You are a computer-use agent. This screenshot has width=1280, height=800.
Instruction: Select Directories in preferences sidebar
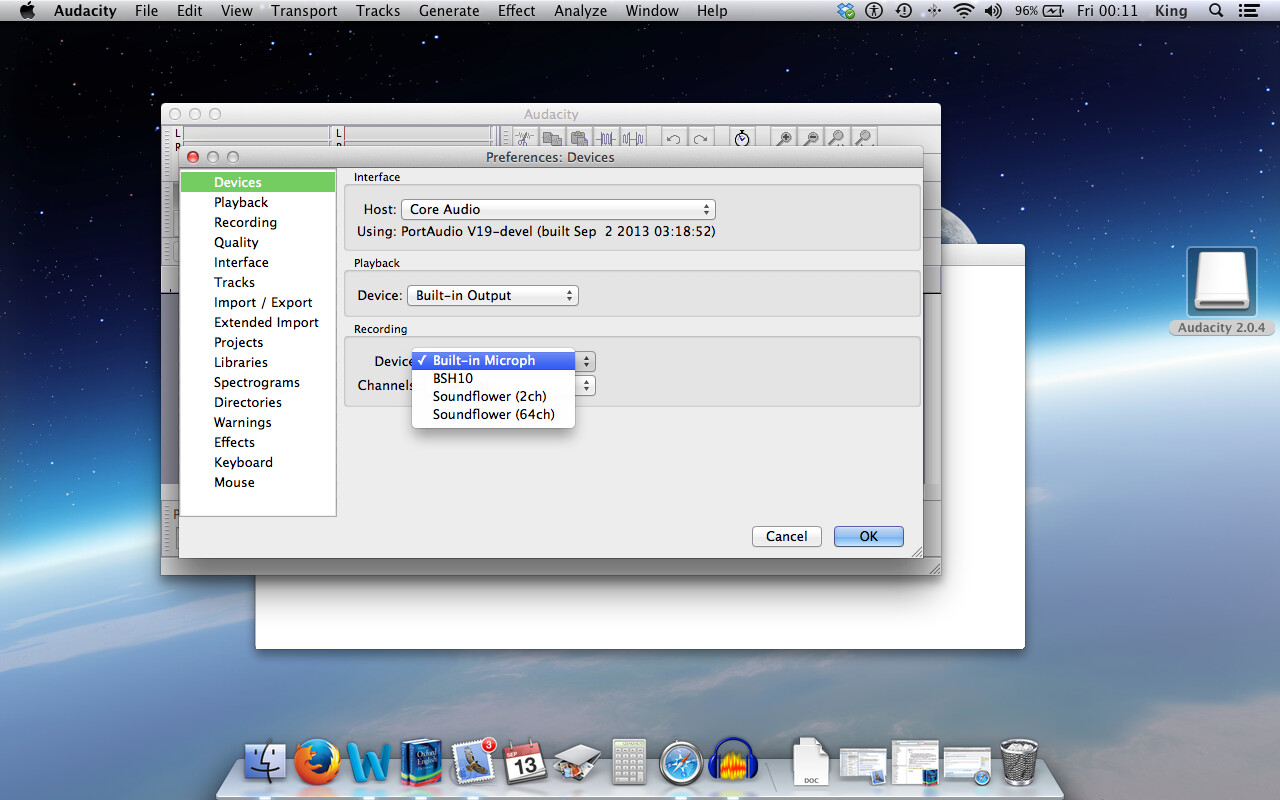tap(258, 402)
